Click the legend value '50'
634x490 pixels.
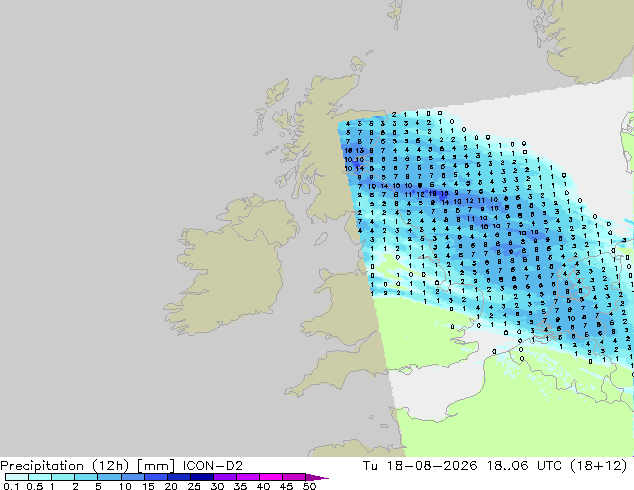[309, 486]
